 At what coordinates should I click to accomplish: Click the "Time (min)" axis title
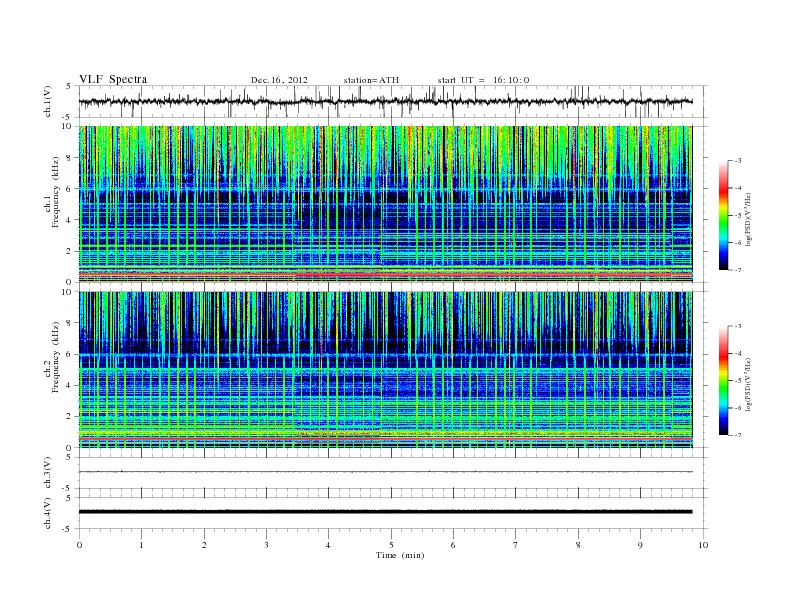(400, 555)
